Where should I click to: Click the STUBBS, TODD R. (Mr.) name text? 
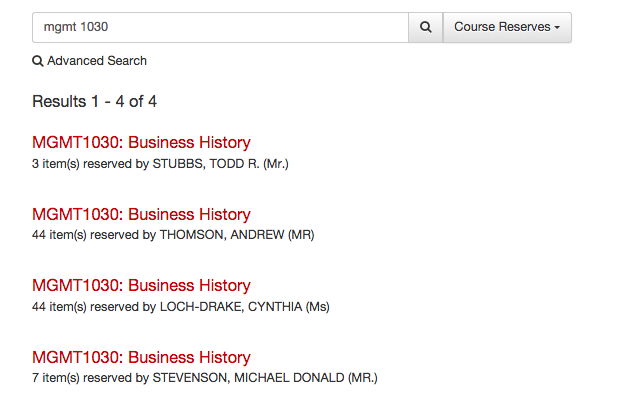pyautogui.click(x=221, y=164)
